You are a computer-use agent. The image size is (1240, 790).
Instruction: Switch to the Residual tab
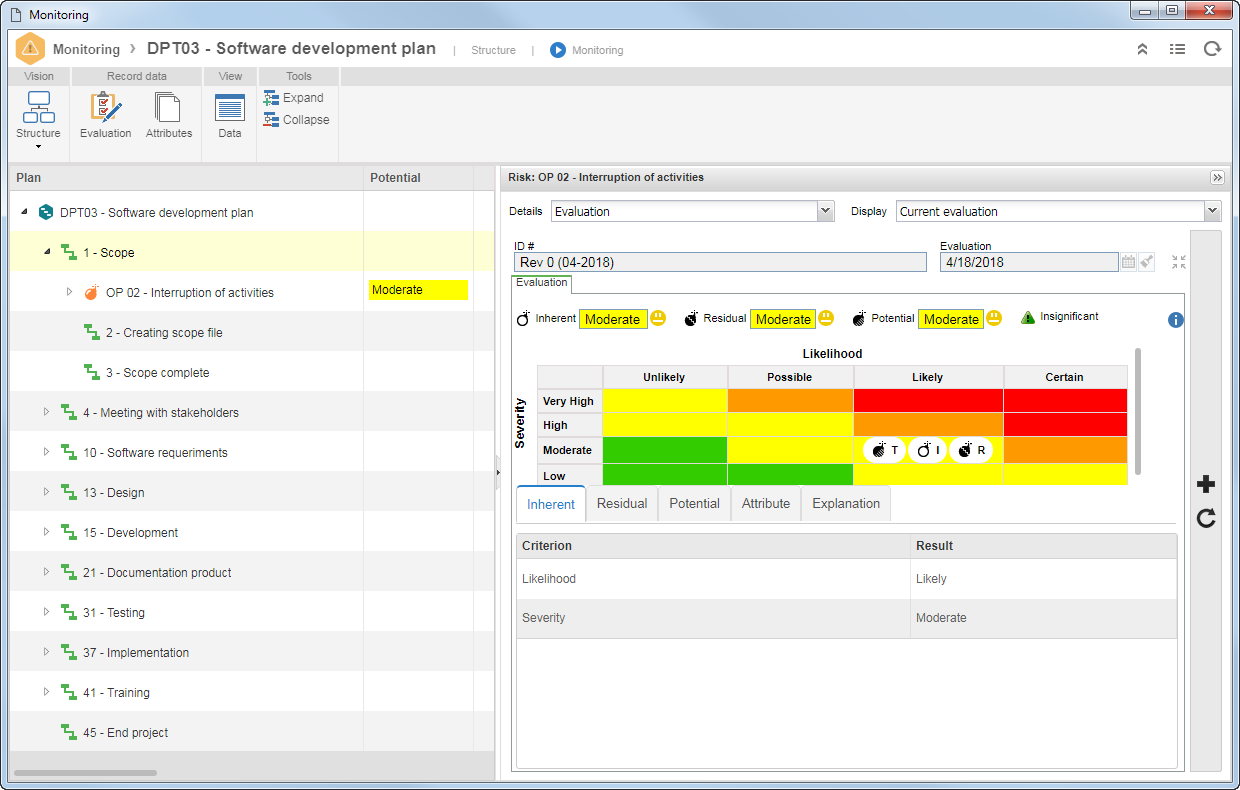point(622,504)
